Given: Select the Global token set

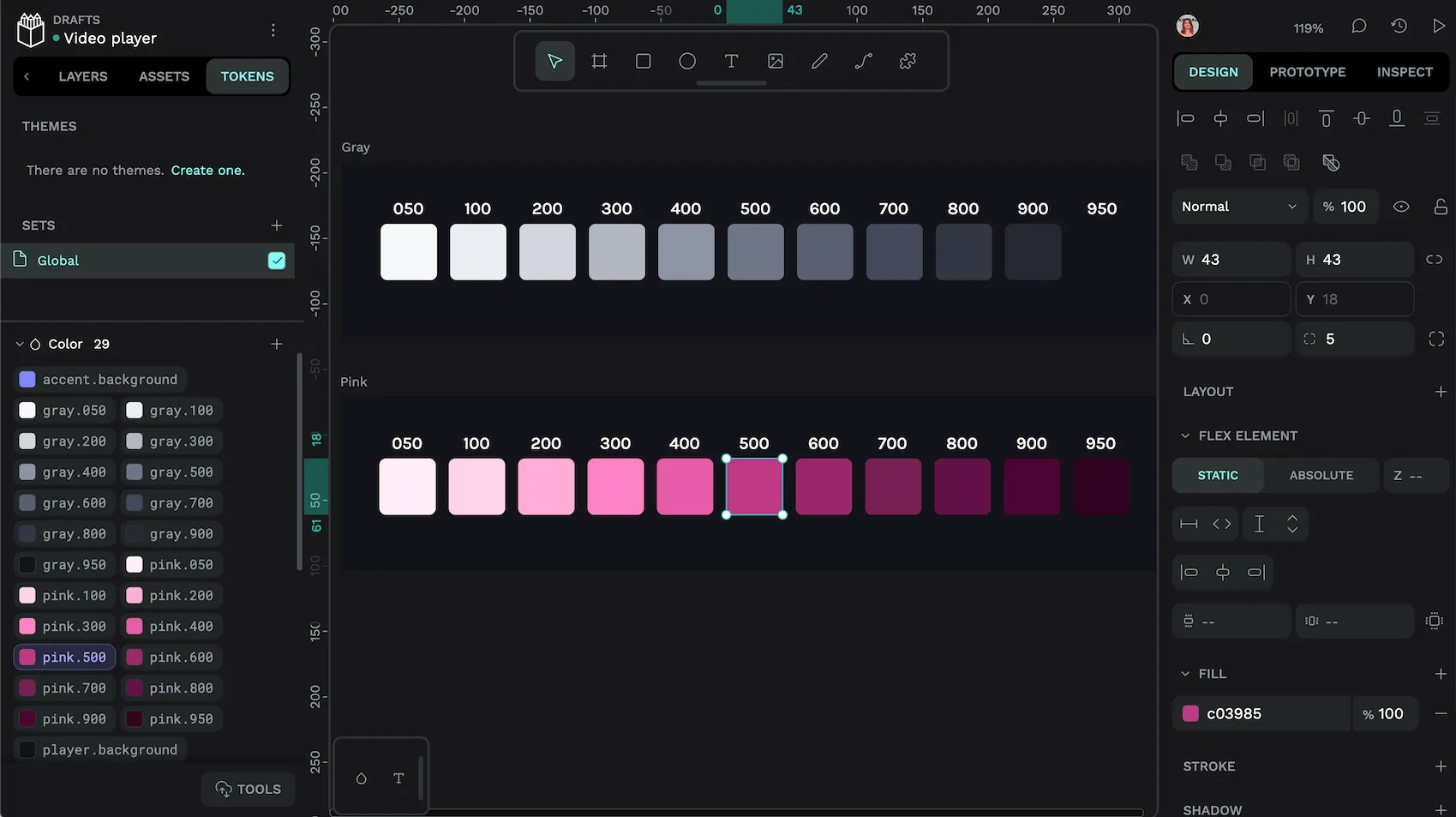Looking at the screenshot, I should 147,261.
